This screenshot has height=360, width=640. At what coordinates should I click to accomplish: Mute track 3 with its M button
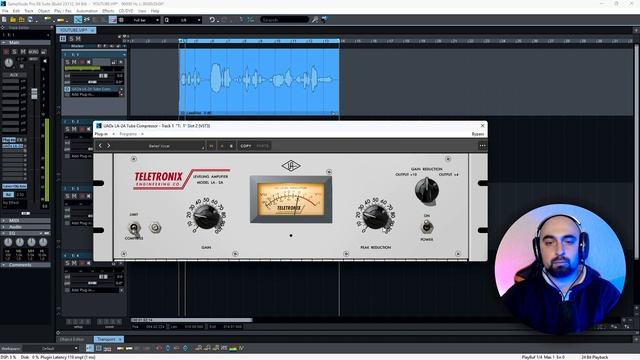click(x=74, y=196)
